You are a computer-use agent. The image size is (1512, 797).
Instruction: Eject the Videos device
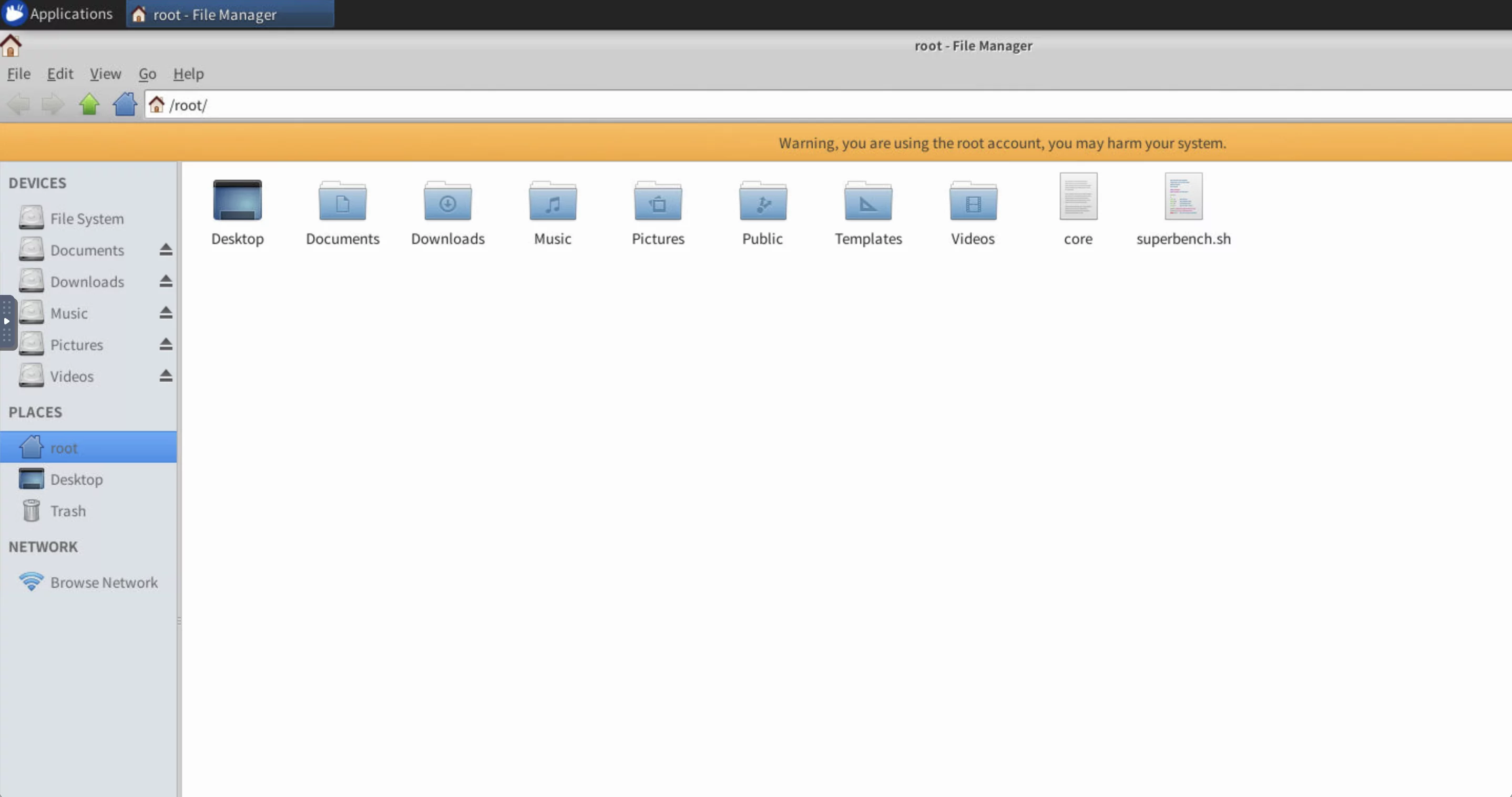[166, 375]
